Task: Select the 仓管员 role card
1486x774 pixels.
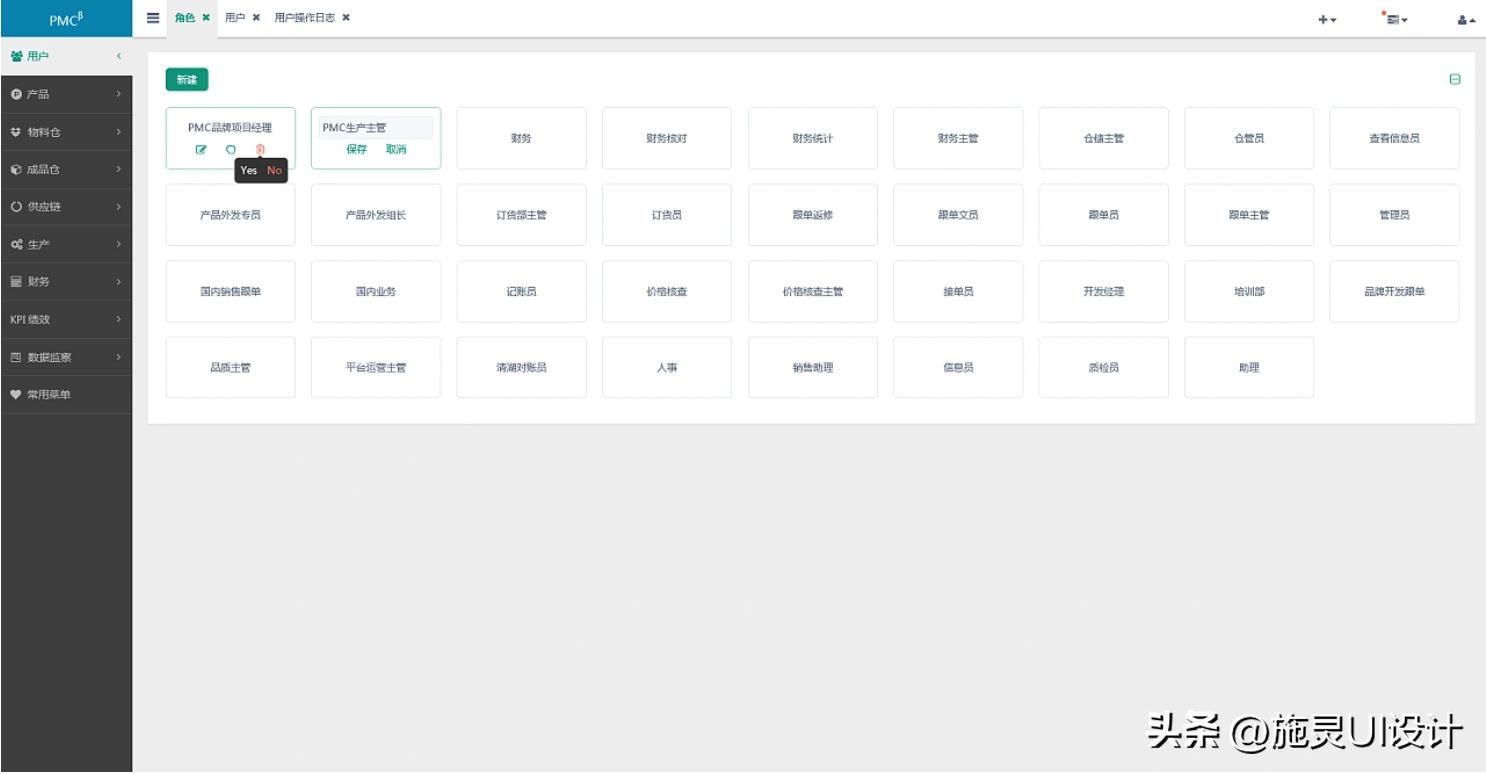Action: (1249, 138)
